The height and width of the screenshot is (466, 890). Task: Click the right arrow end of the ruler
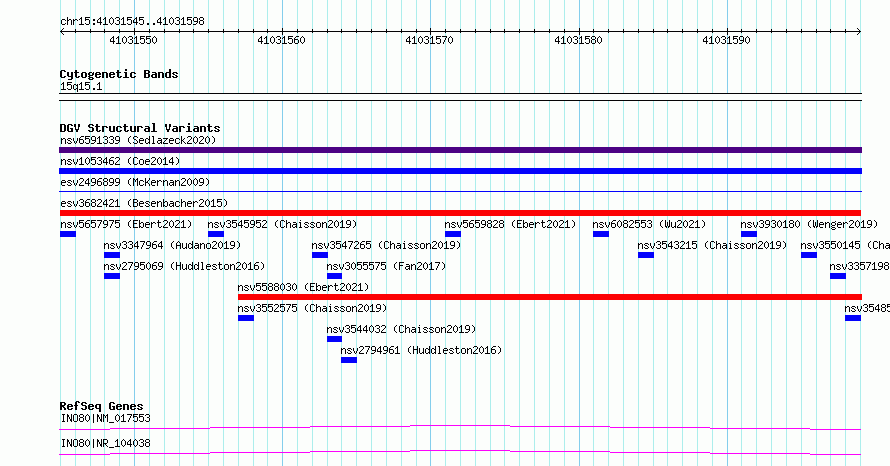click(x=859, y=32)
